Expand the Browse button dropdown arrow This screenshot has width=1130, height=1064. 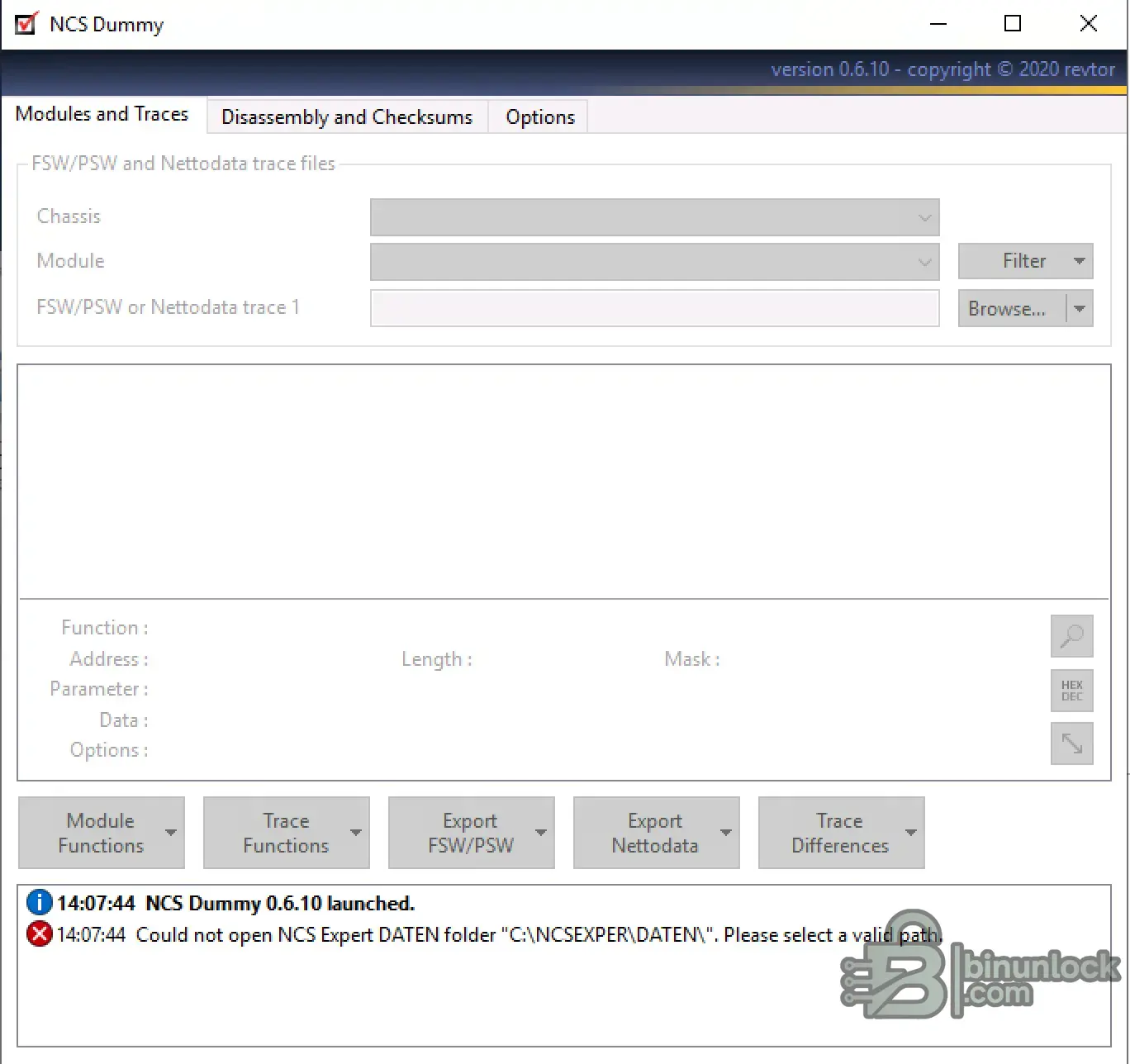pyautogui.click(x=1079, y=309)
